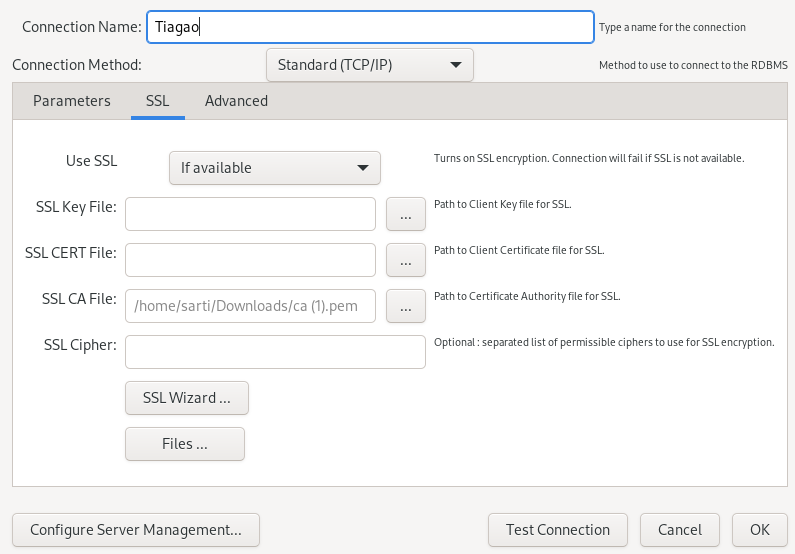Click the Use SSL dropdown arrow

click(x=363, y=168)
